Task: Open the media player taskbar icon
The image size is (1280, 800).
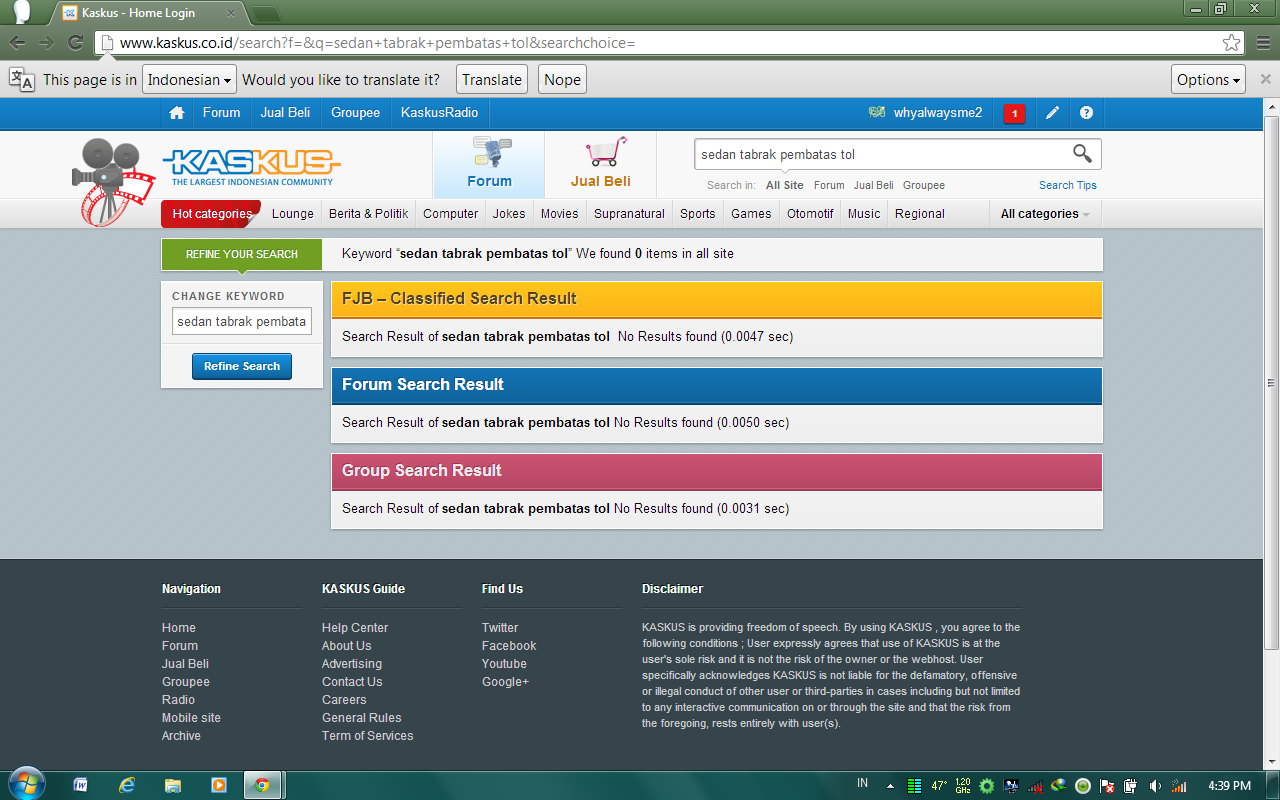Action: click(218, 785)
